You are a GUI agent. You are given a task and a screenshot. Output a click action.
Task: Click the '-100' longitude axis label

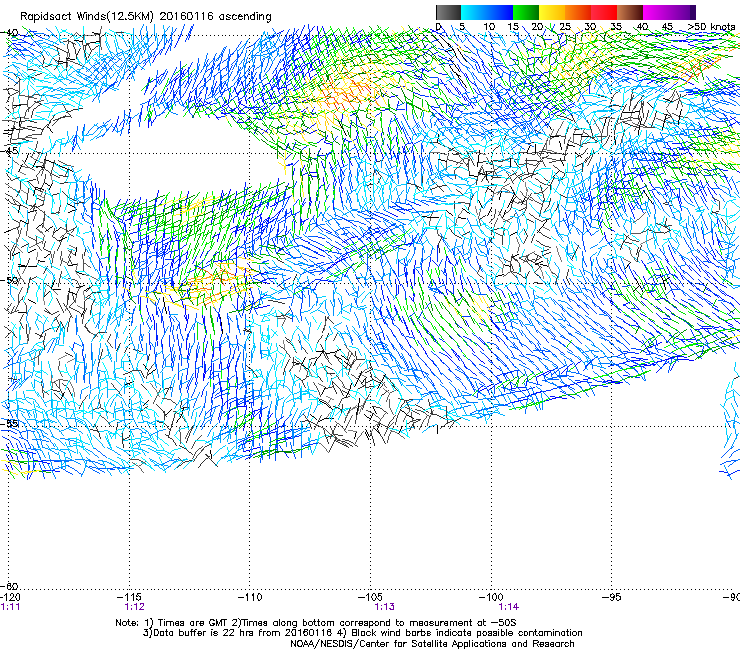pyautogui.click(x=491, y=597)
